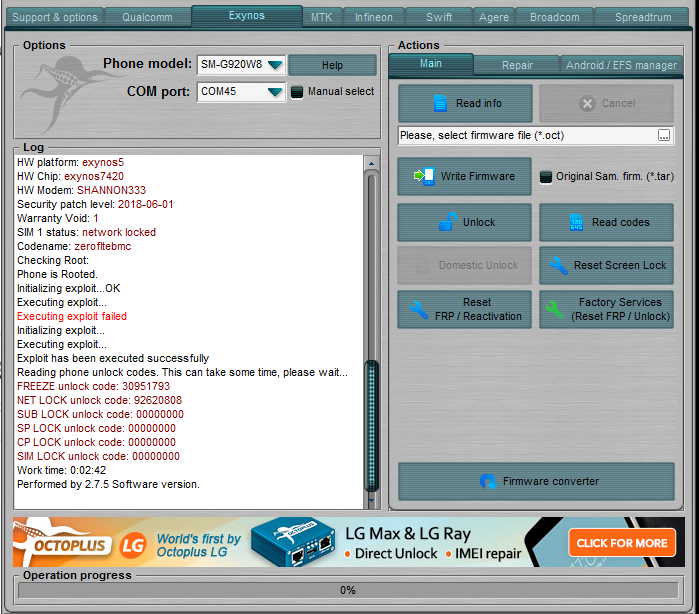Image resolution: width=699 pixels, height=614 pixels.
Task: Open the Qualcomm tab
Action: [148, 17]
